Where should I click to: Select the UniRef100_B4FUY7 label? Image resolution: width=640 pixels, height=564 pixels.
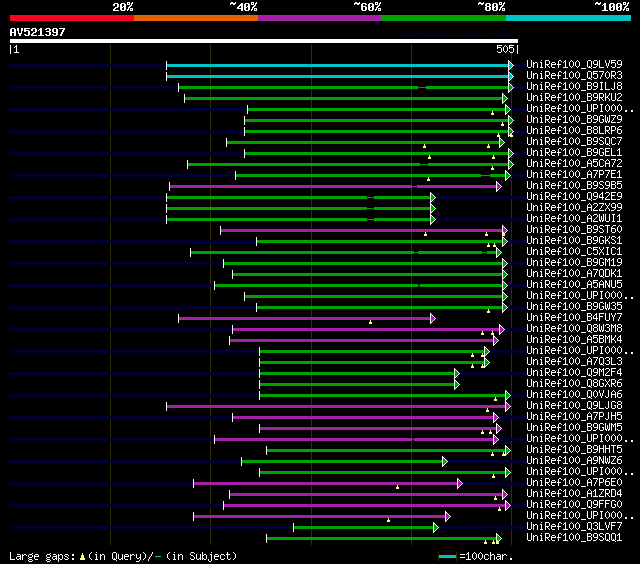pyautogui.click(x=574, y=318)
